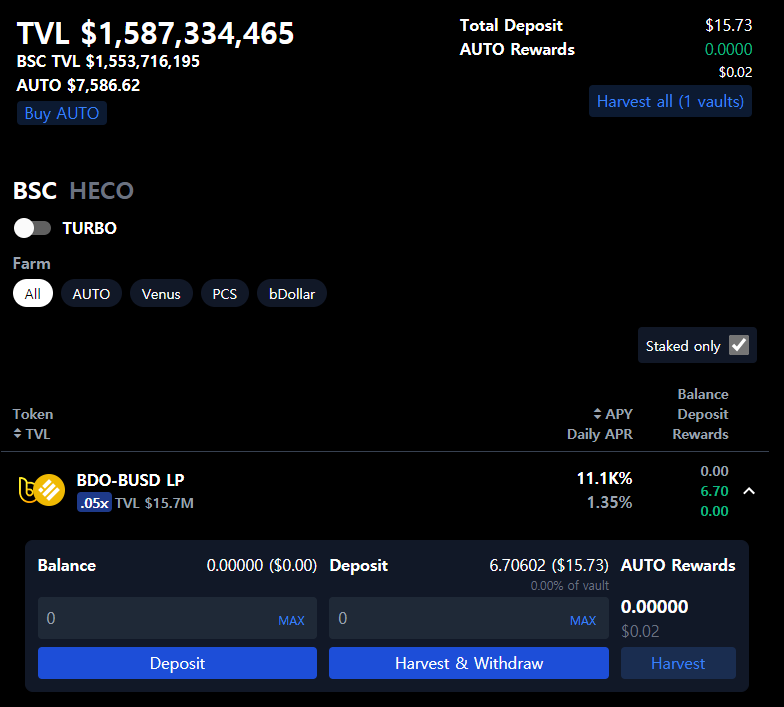Click the 0.00000 ($0.00) balance amount
This screenshot has height=707, width=784.
pos(262,565)
